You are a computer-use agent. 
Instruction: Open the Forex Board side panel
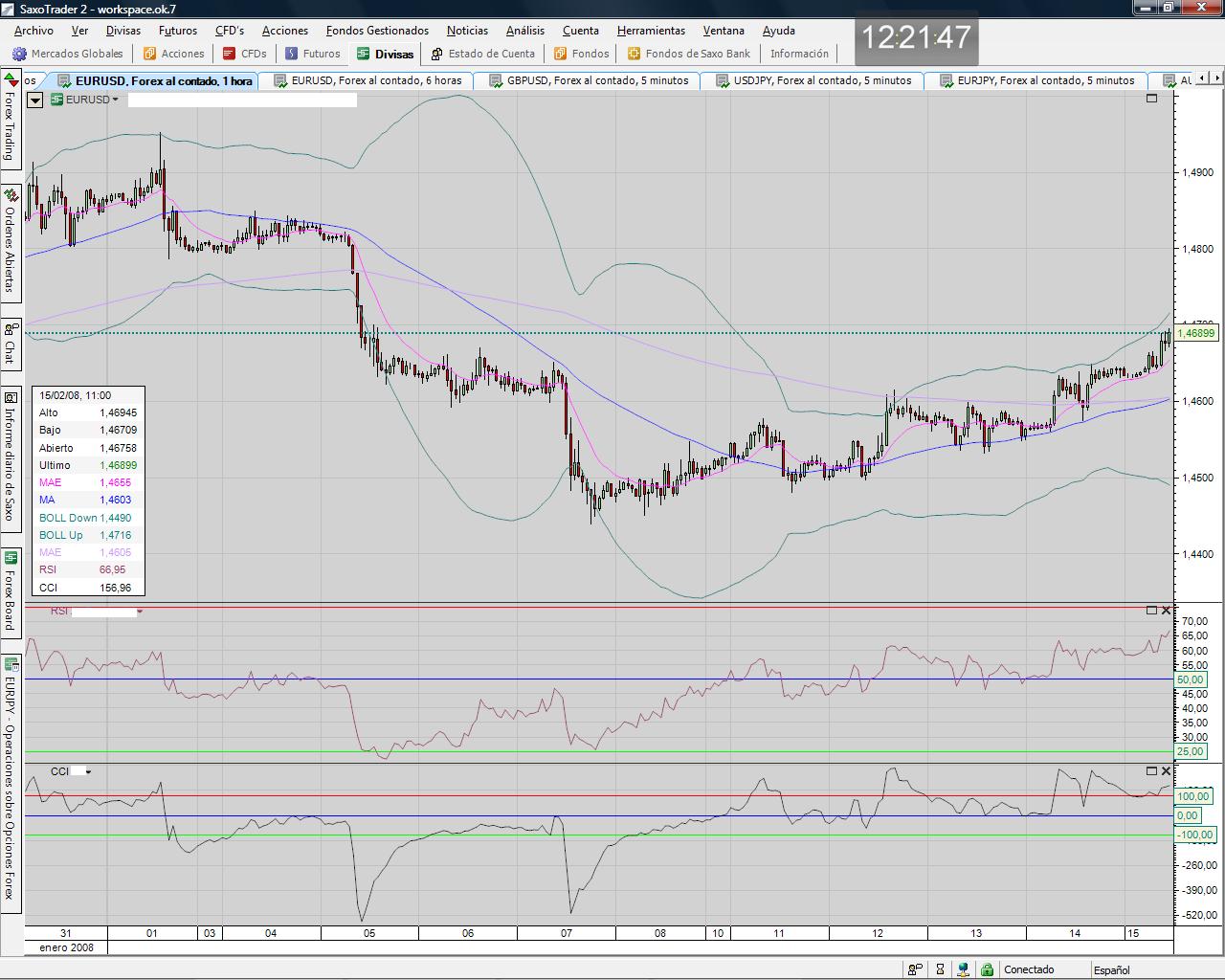click(x=11, y=591)
